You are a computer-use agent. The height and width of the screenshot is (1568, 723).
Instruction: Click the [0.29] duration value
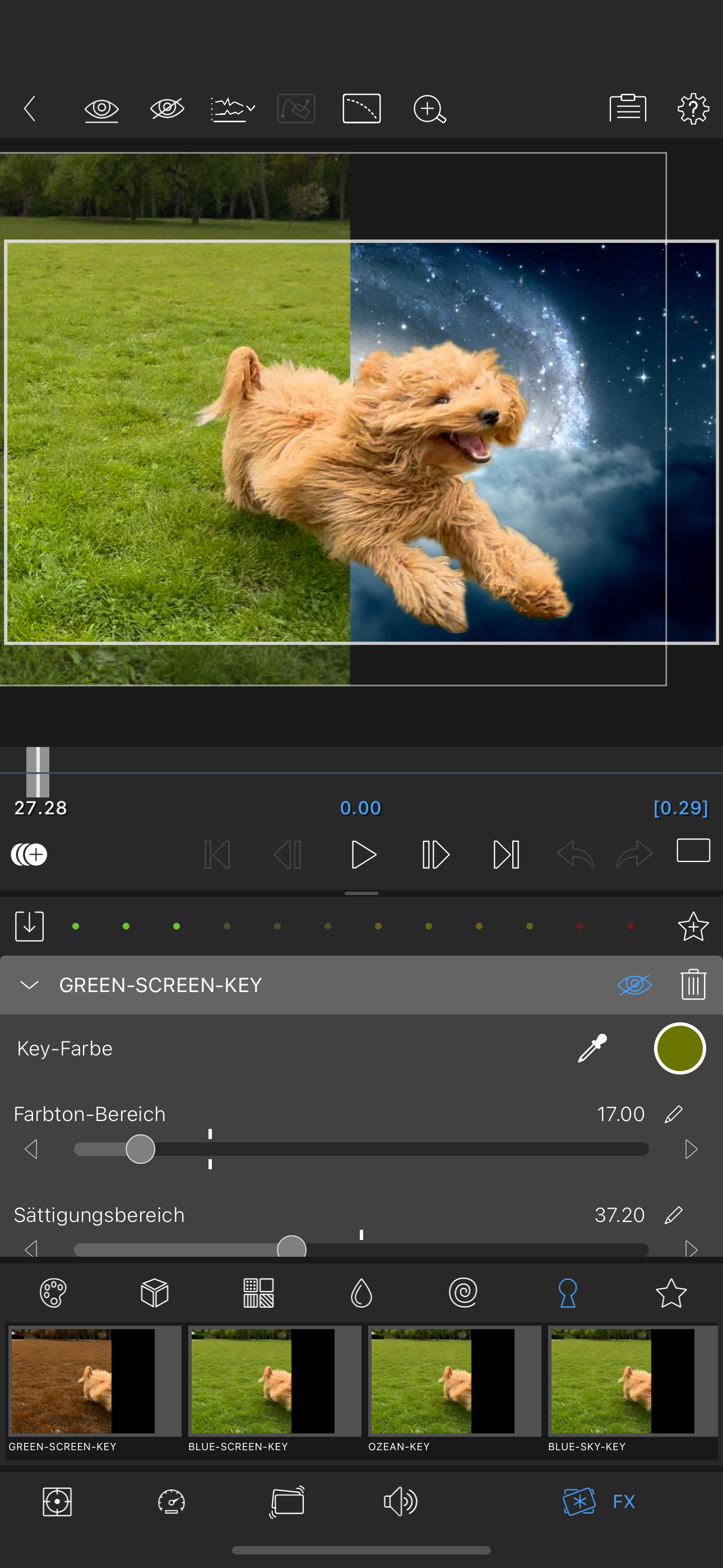point(680,808)
